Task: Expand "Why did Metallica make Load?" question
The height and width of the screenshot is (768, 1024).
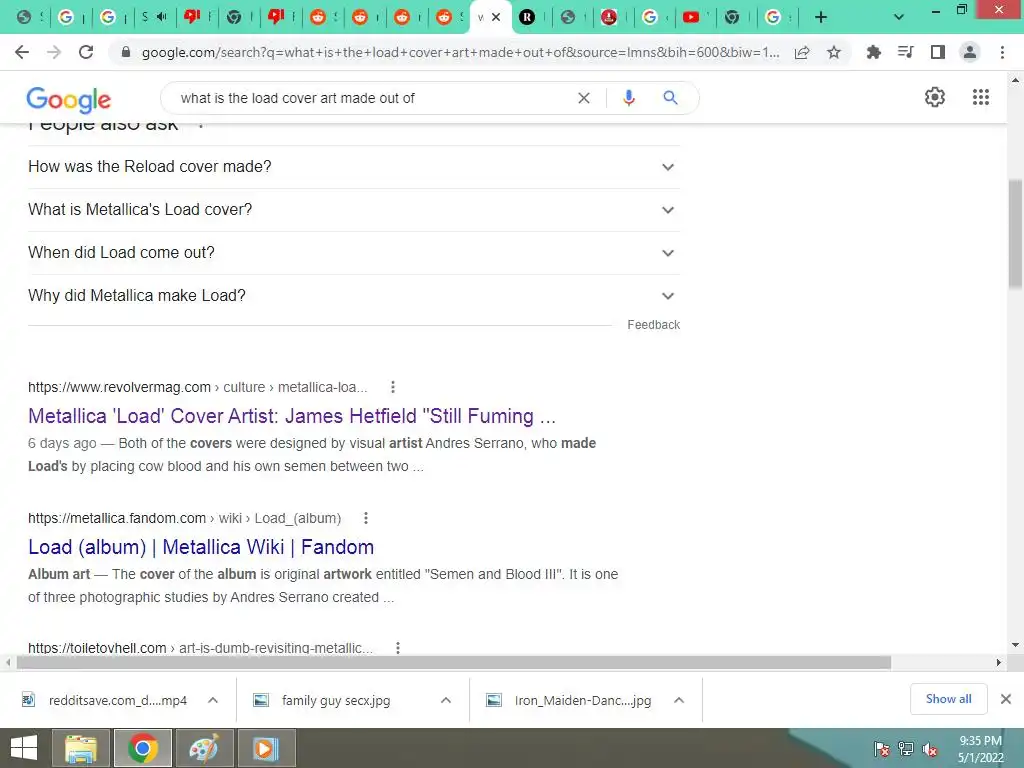Action: coord(354,296)
